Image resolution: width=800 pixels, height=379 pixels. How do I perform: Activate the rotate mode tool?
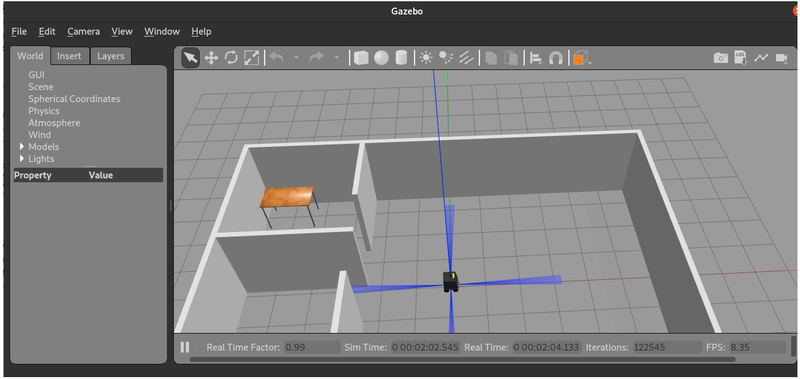[x=231, y=58]
